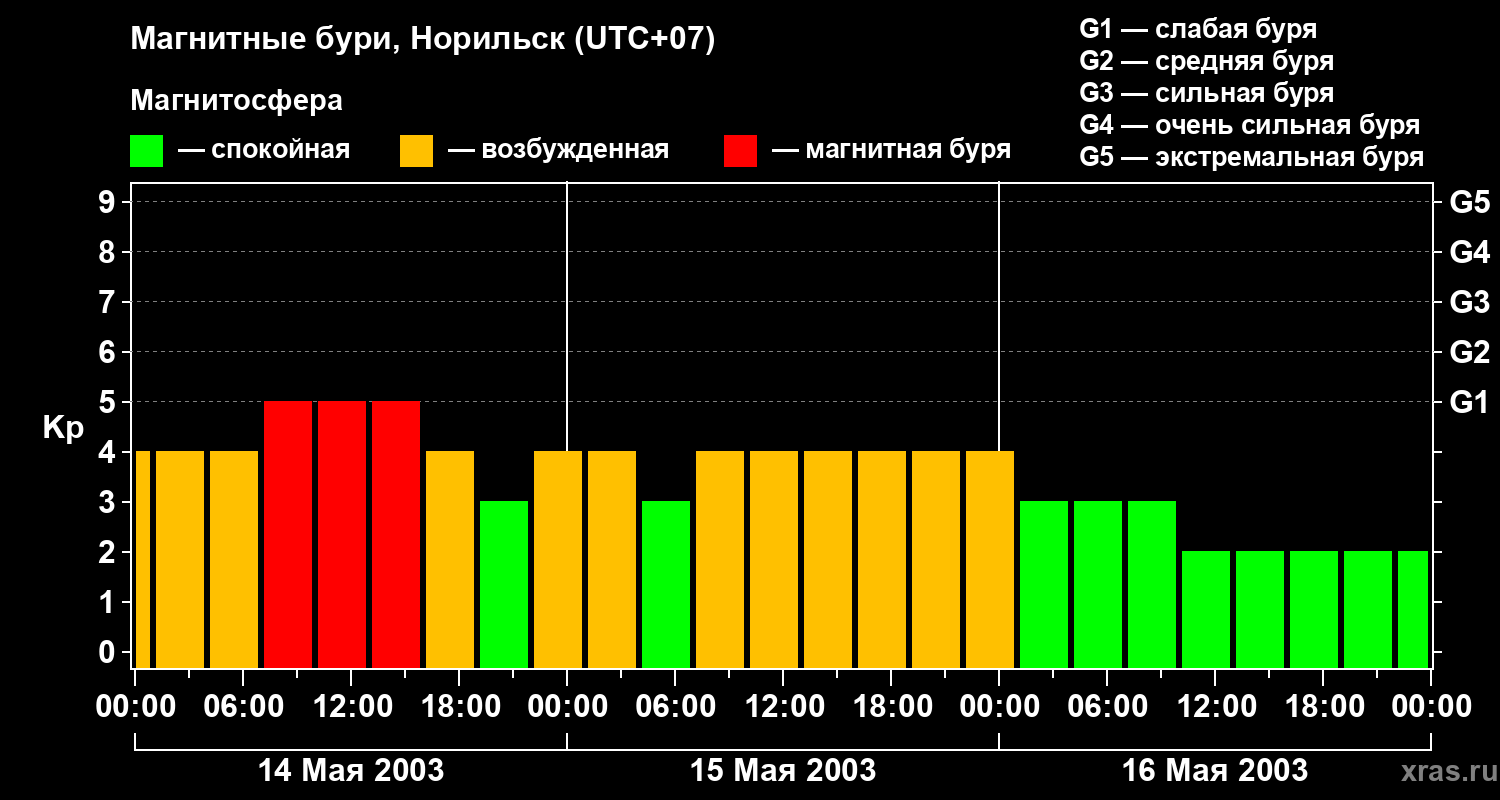
Task: Click the 'Kp' axis title
Action: click(x=63, y=428)
